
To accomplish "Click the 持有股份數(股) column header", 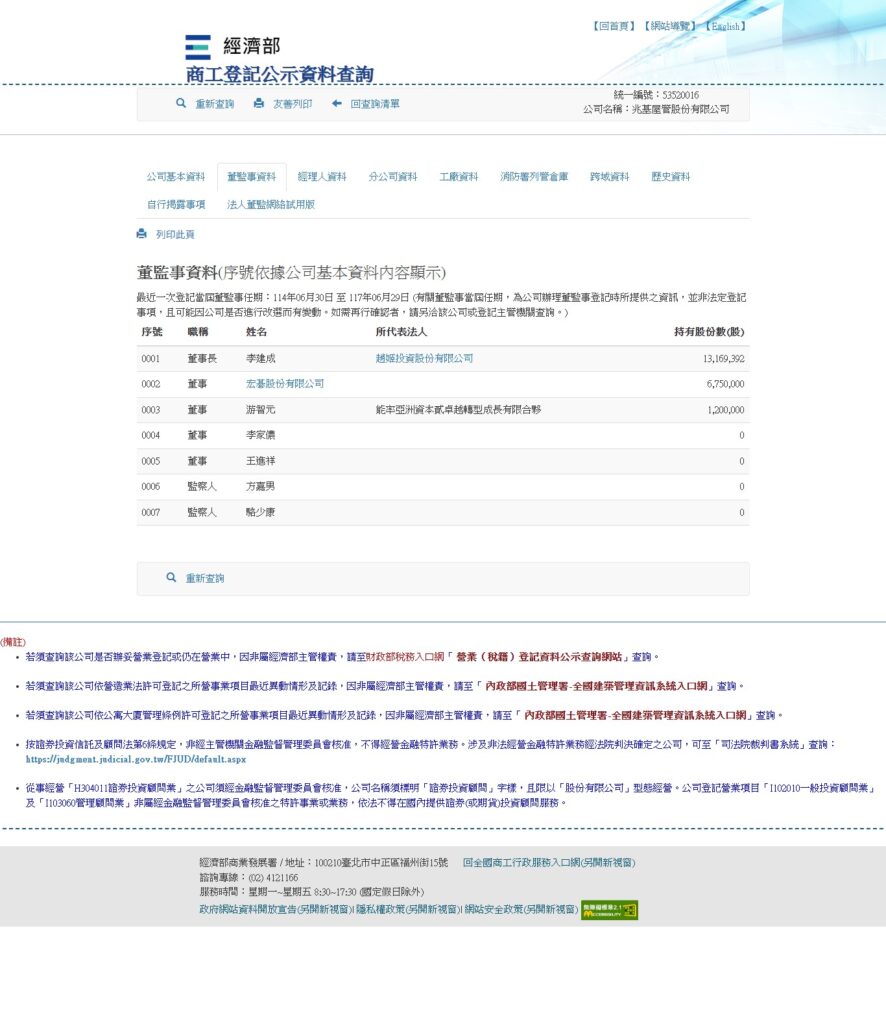I will pyautogui.click(x=709, y=332).
